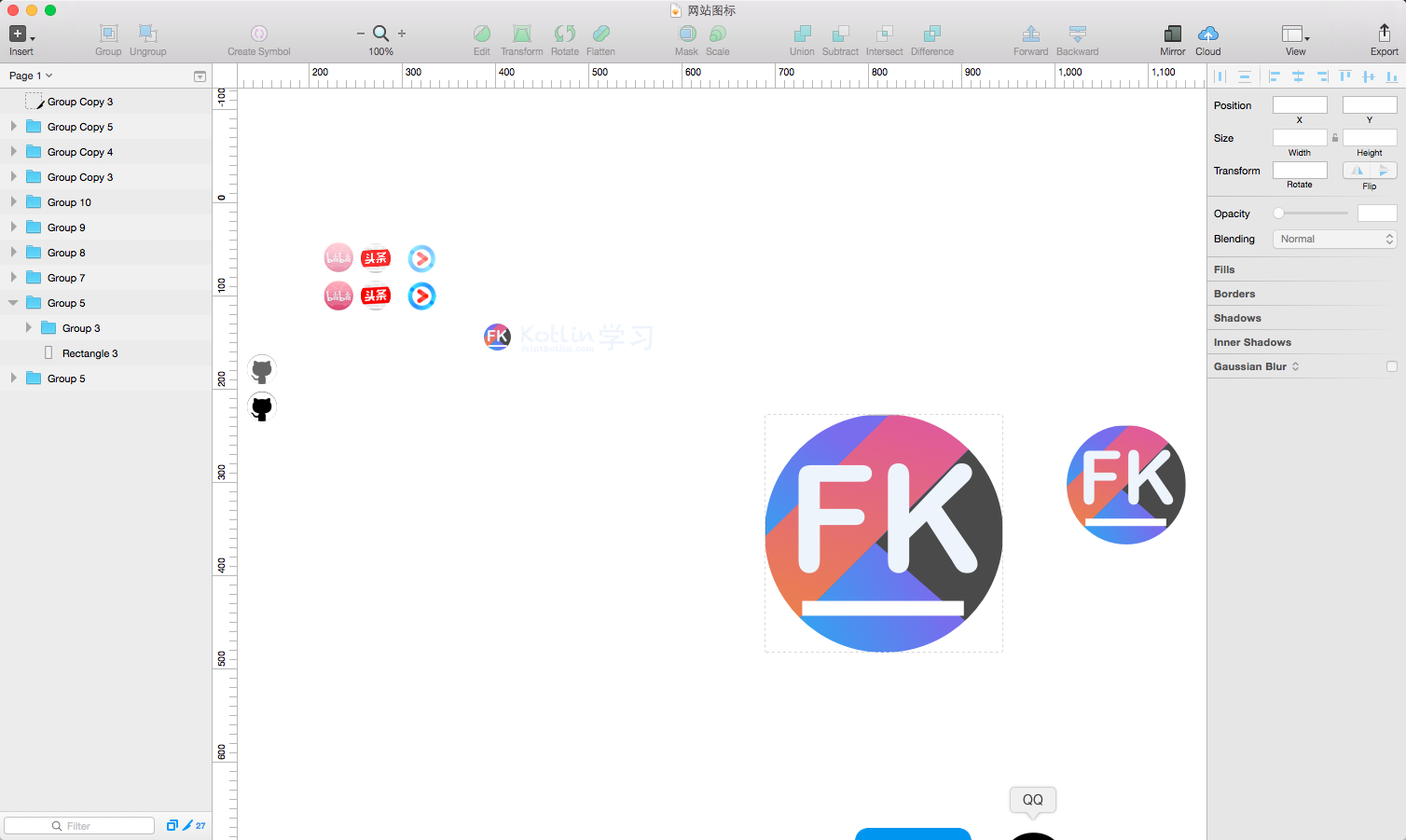Click the magnifier zoom icon
Screen dimensions: 1406x840
380,34
